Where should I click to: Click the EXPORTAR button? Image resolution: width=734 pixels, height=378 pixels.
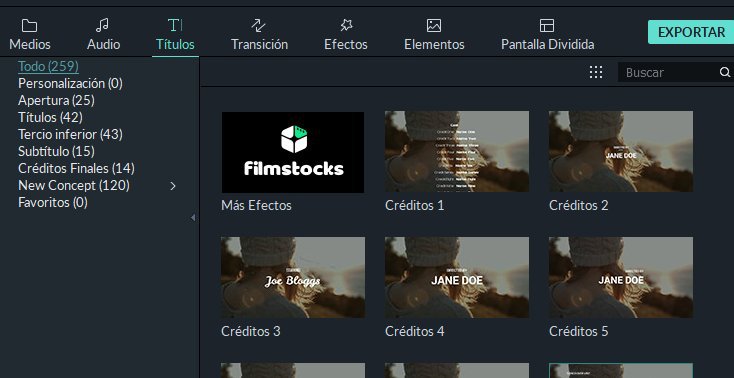691,32
